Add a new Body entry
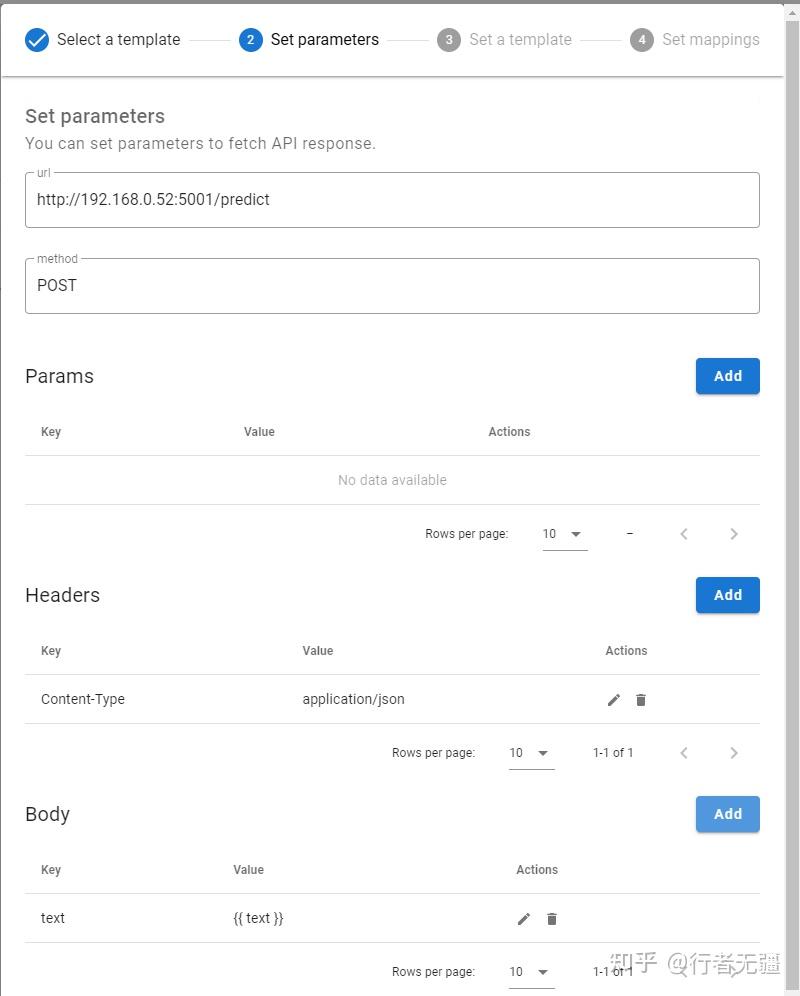Screen dimensions: 800x996 pos(727,814)
